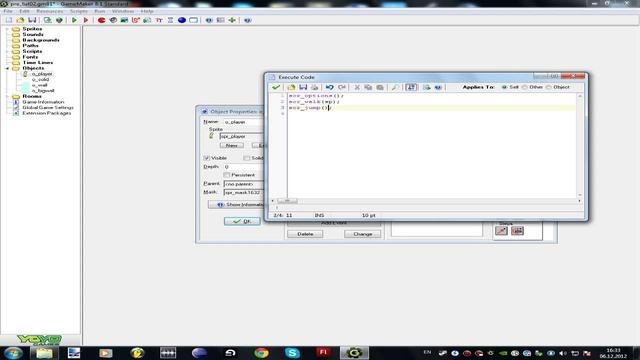Screen dimensions: 640x360
Task: Expand the Sprites folder in resource tree
Action: tap(7, 29)
